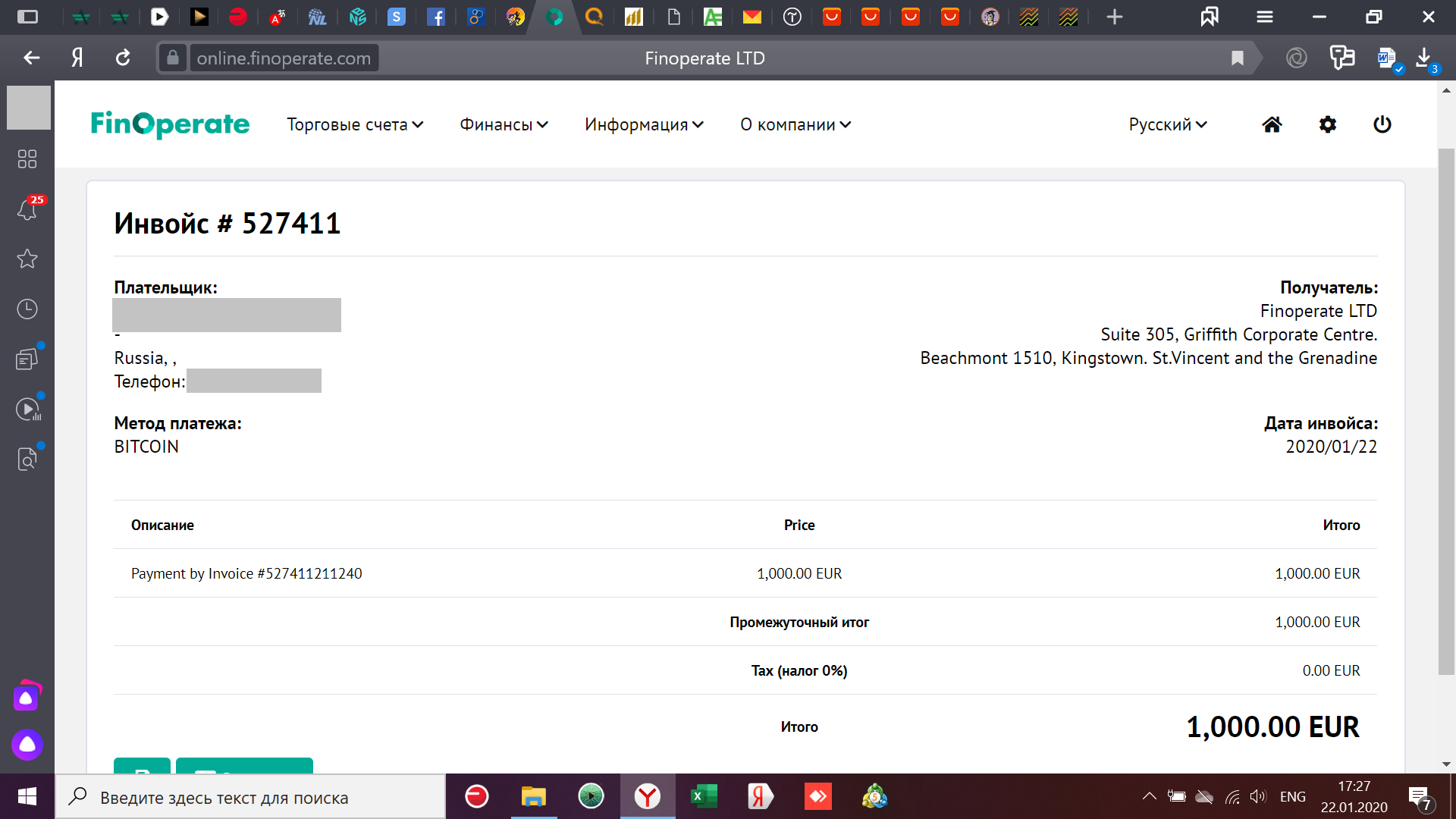Open the downloads arrow icon
Screen dimensions: 1456x819
[x=1424, y=58]
